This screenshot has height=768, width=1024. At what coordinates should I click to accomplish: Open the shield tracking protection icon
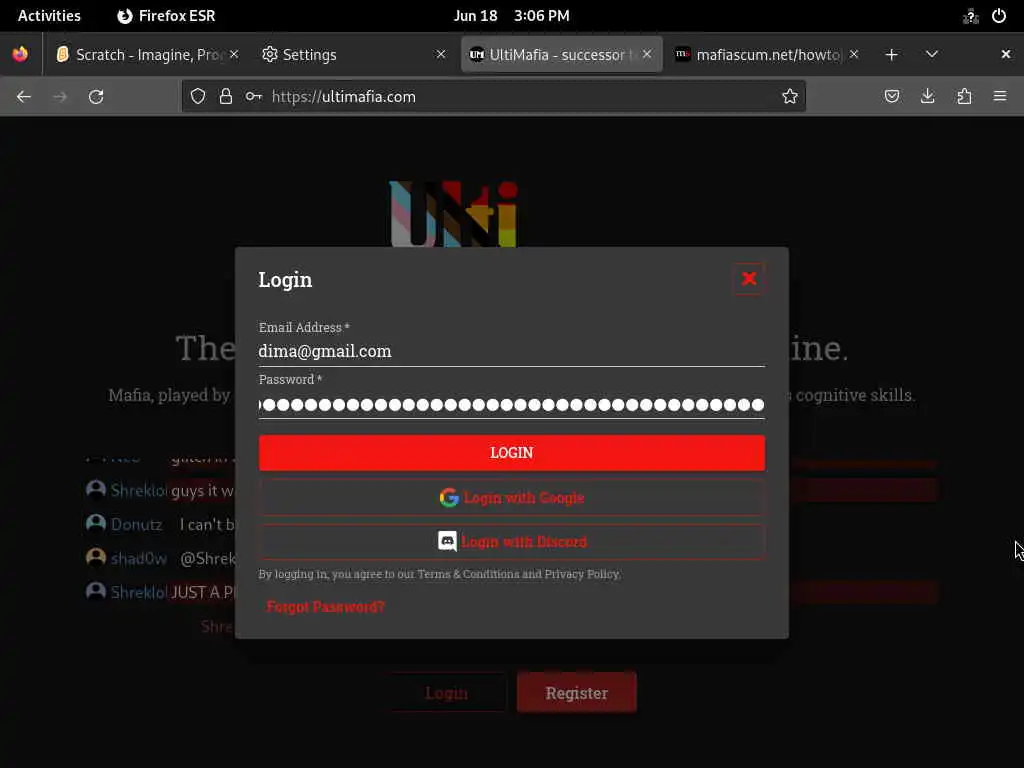(x=198, y=97)
